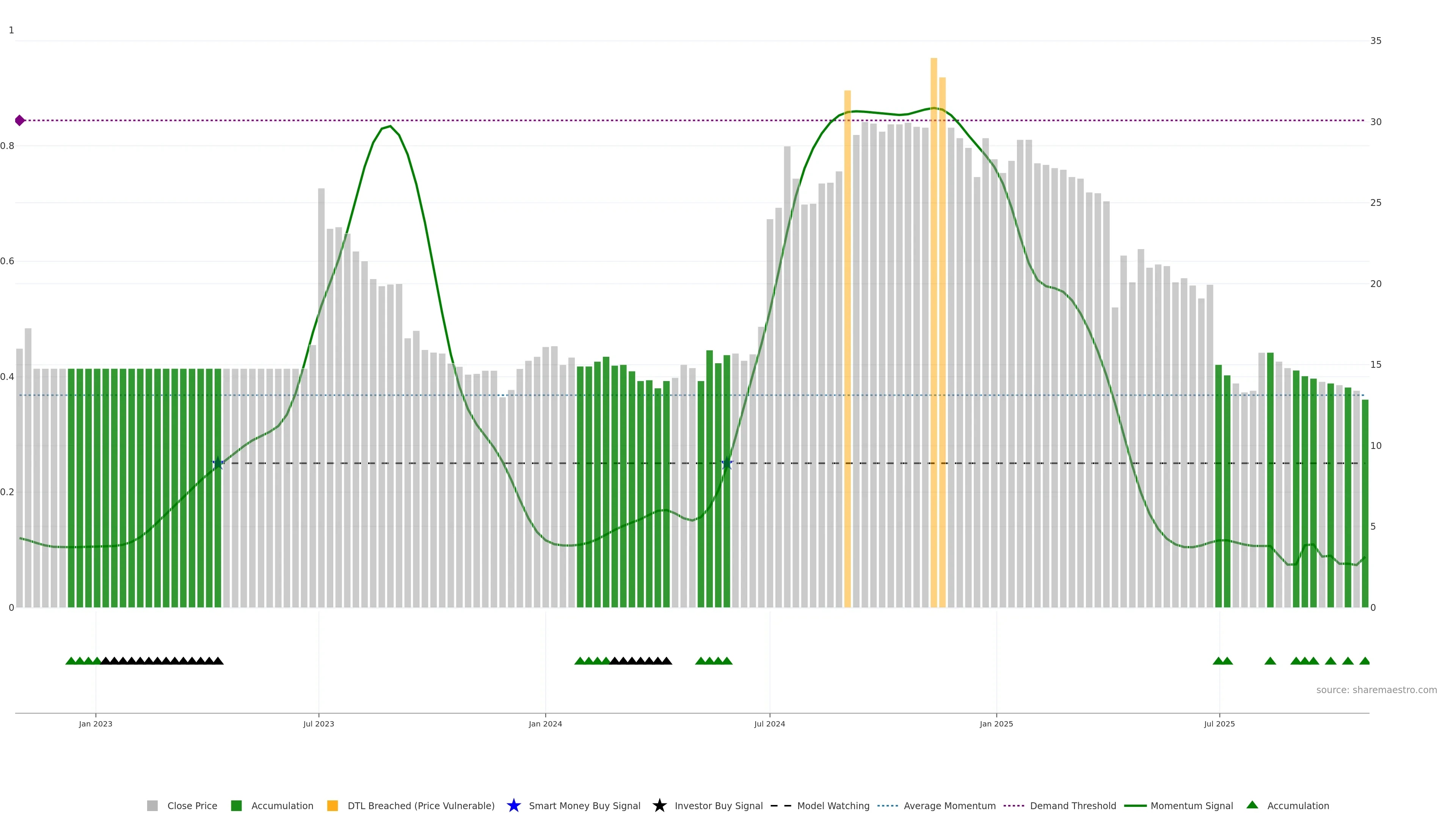The image size is (1456, 819).
Task: Click the Jul 2024 x-axis label
Action: click(769, 723)
